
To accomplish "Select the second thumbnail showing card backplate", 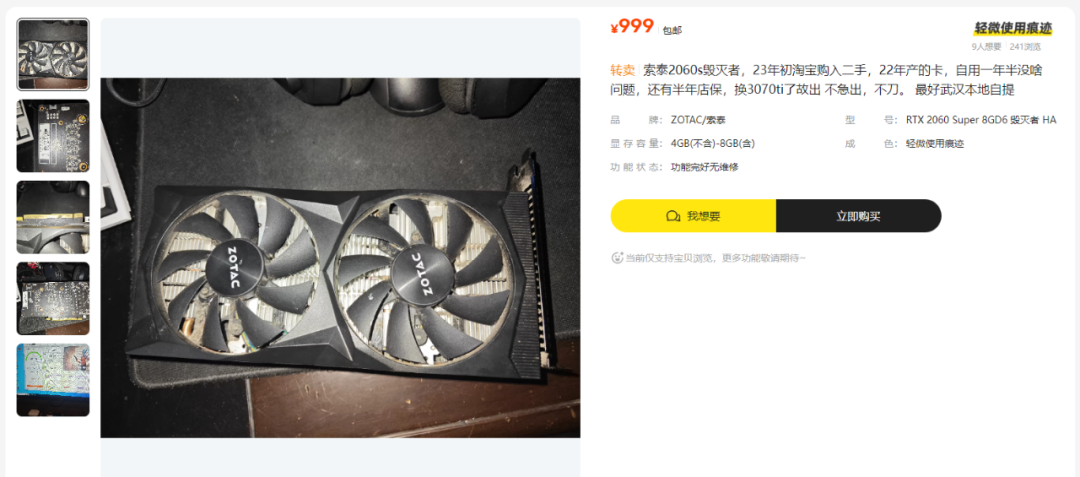I will pyautogui.click(x=53, y=136).
